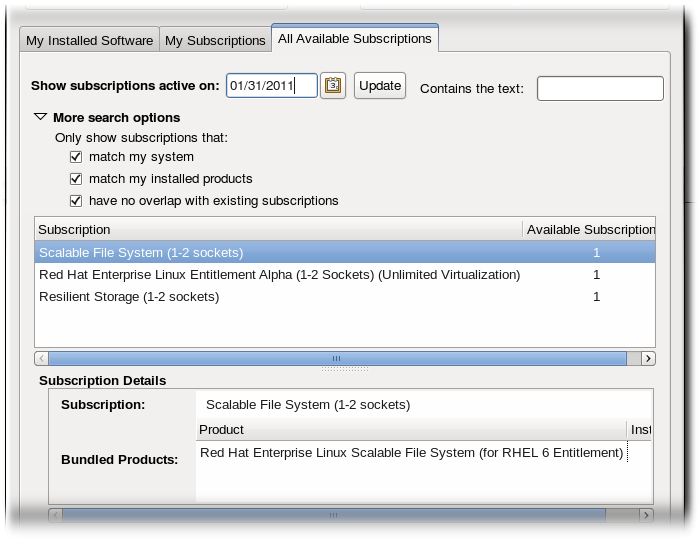The image size is (700, 546).
Task: Click the Available Subscriptions column header
Action: 589,229
